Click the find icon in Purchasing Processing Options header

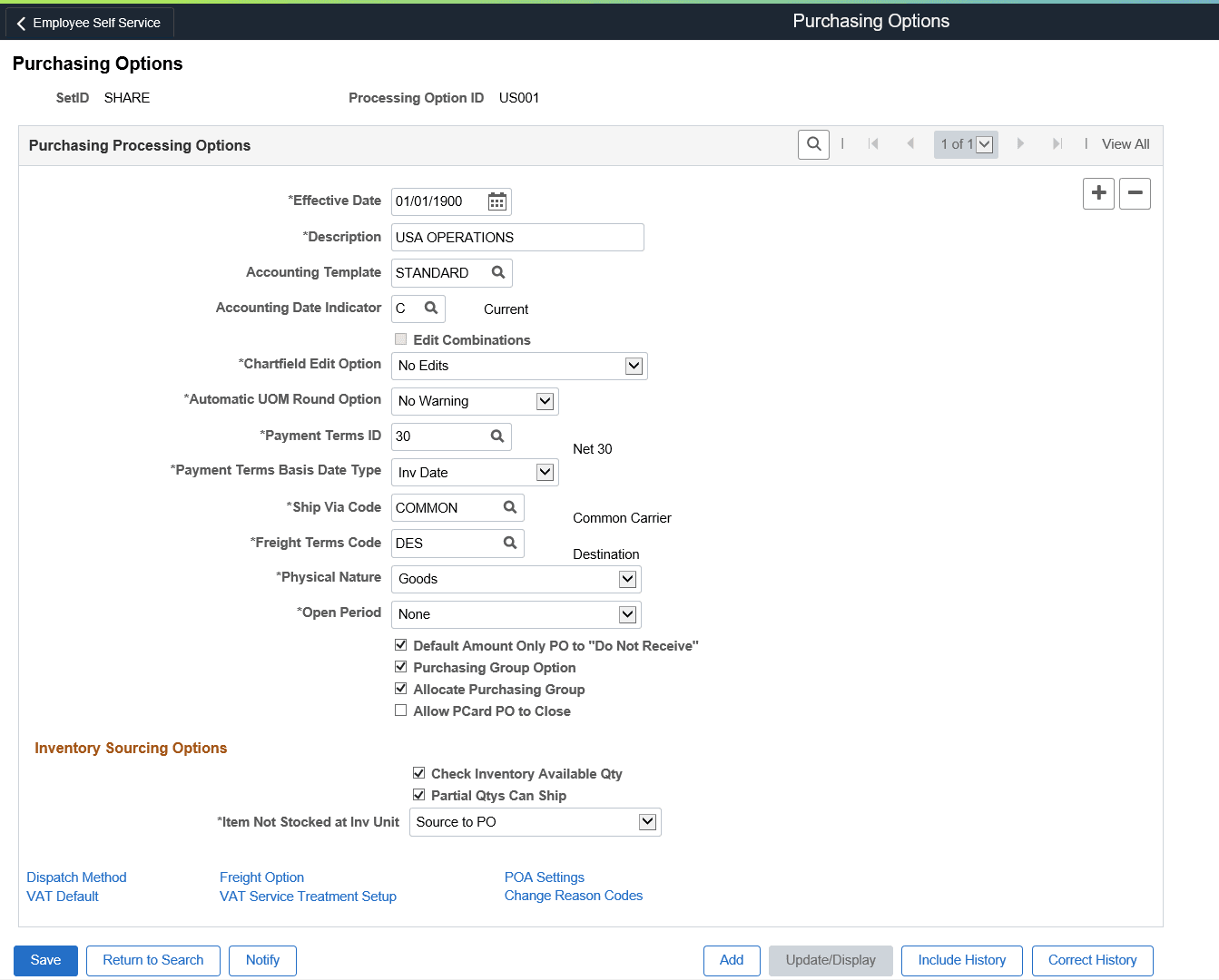tap(813, 143)
